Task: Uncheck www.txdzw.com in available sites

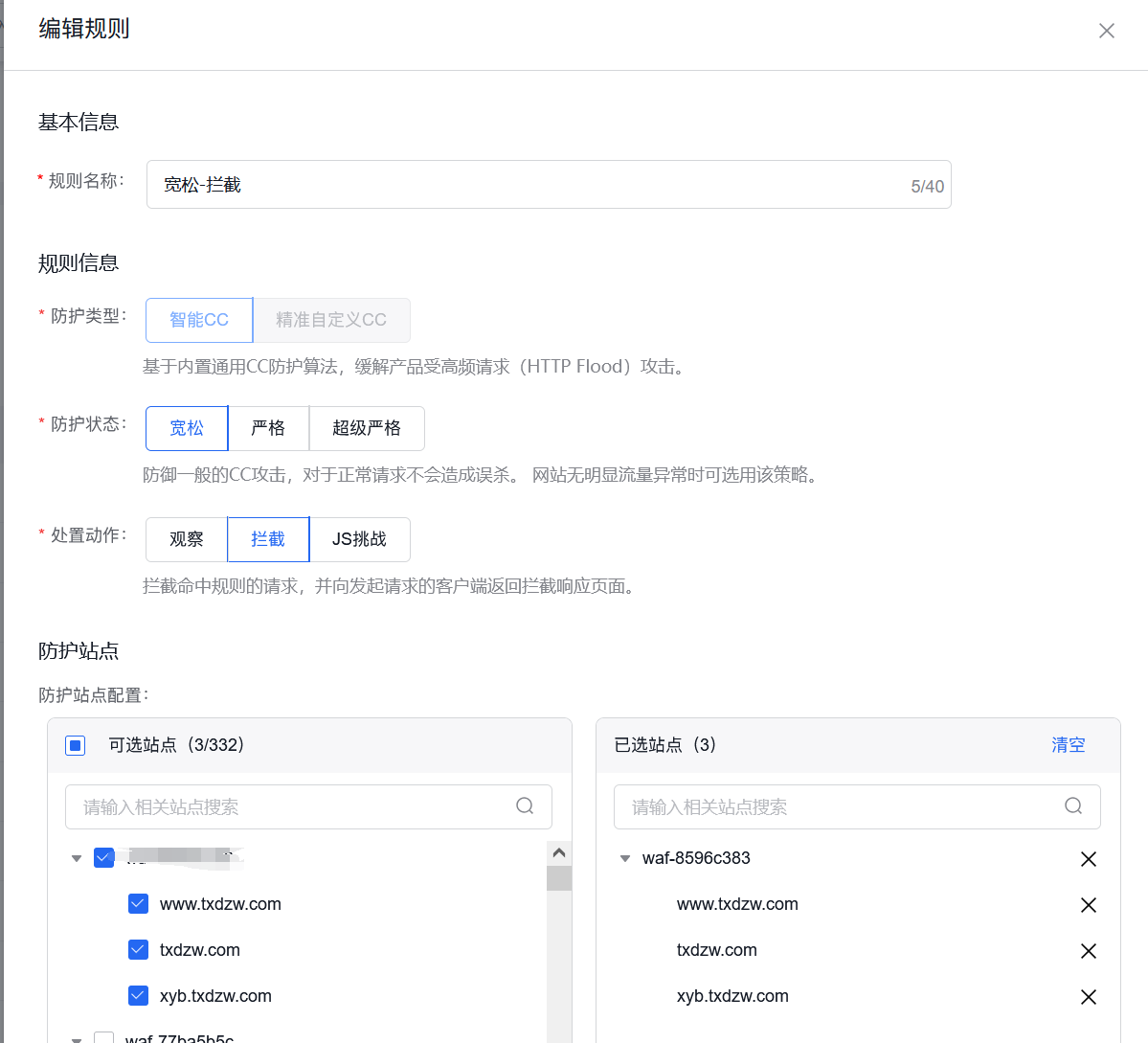Action: (x=138, y=903)
